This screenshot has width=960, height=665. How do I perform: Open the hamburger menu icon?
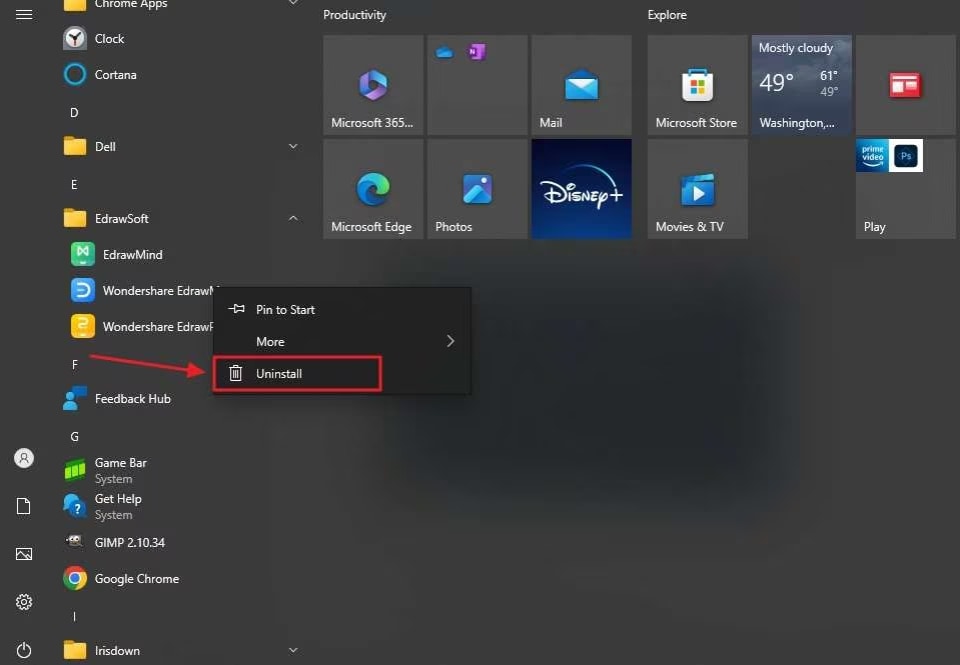(x=24, y=14)
